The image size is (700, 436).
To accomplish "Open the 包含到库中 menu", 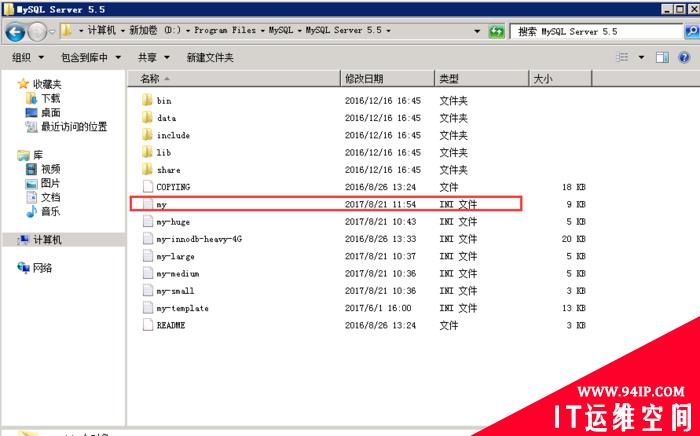I will coord(91,57).
